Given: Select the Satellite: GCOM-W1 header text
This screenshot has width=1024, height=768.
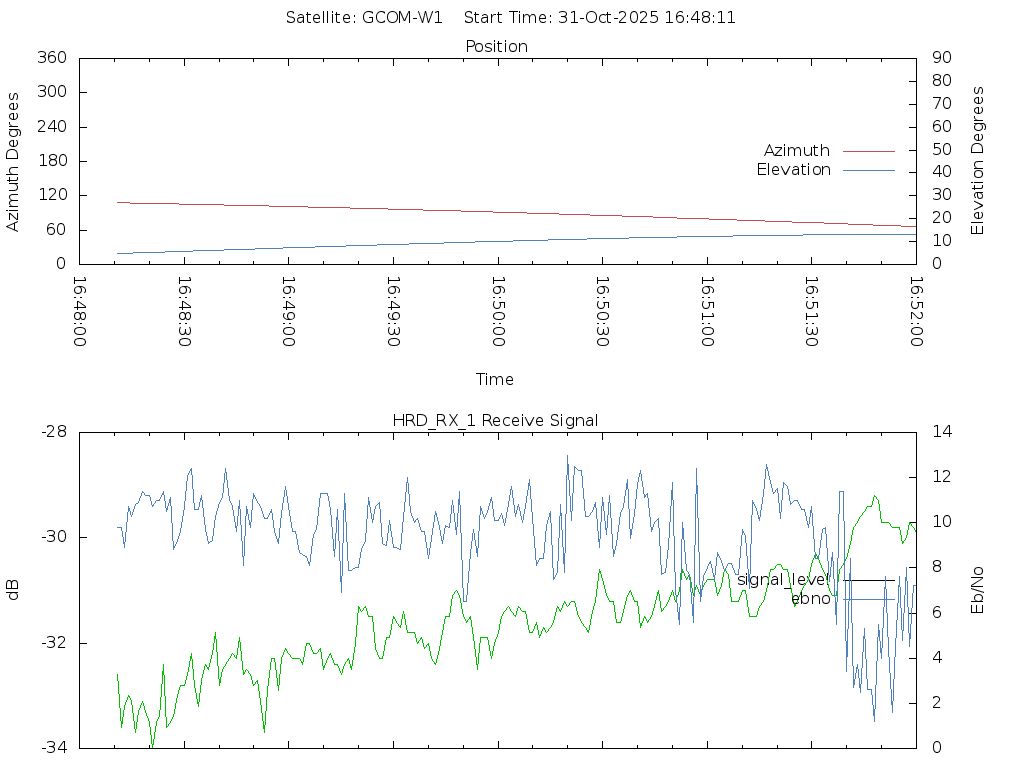Looking at the screenshot, I should click(364, 17).
